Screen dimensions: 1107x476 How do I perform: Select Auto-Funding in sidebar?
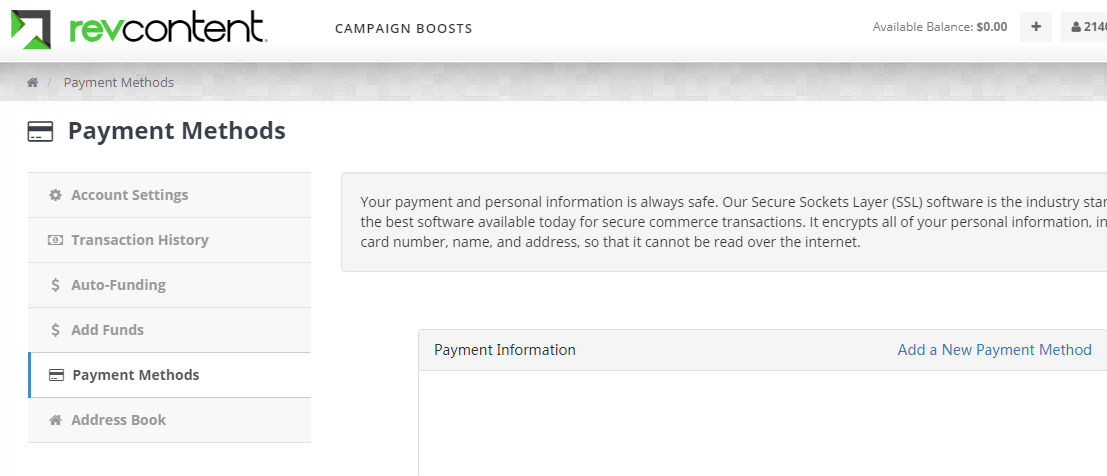point(118,285)
